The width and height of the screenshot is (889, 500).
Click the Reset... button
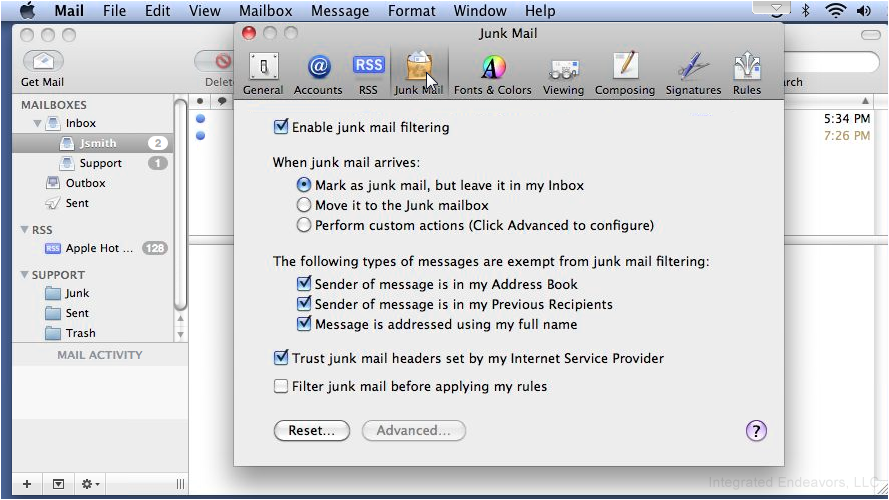coord(312,430)
